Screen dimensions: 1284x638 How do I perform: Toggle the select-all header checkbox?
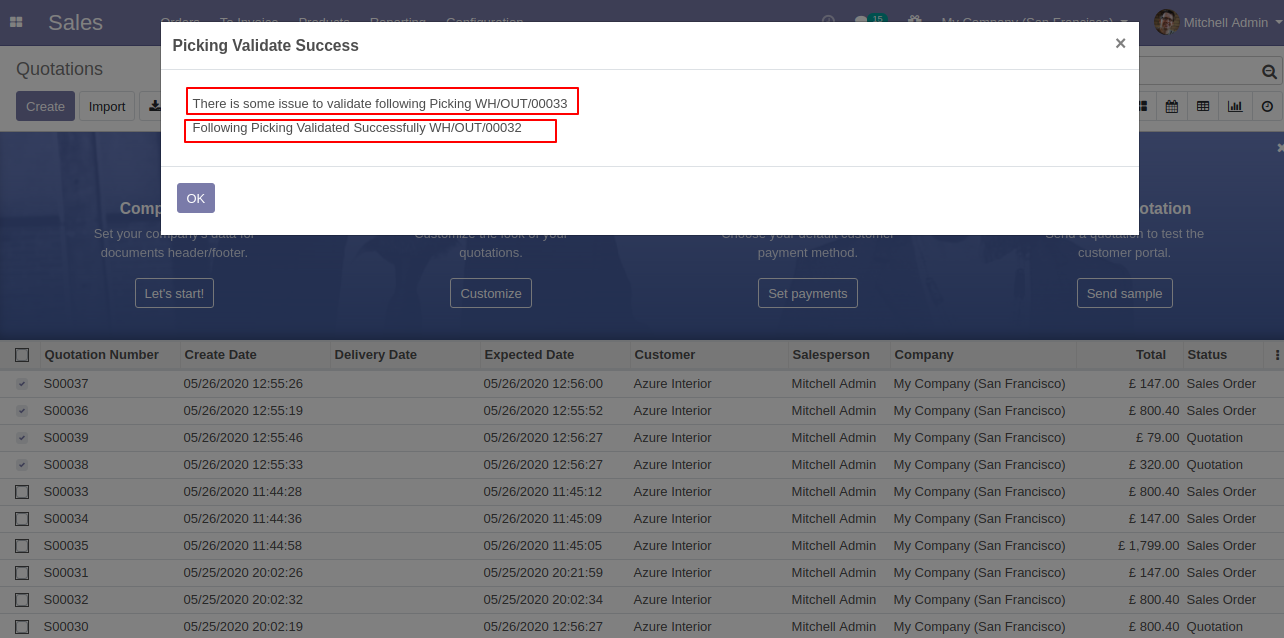22,355
